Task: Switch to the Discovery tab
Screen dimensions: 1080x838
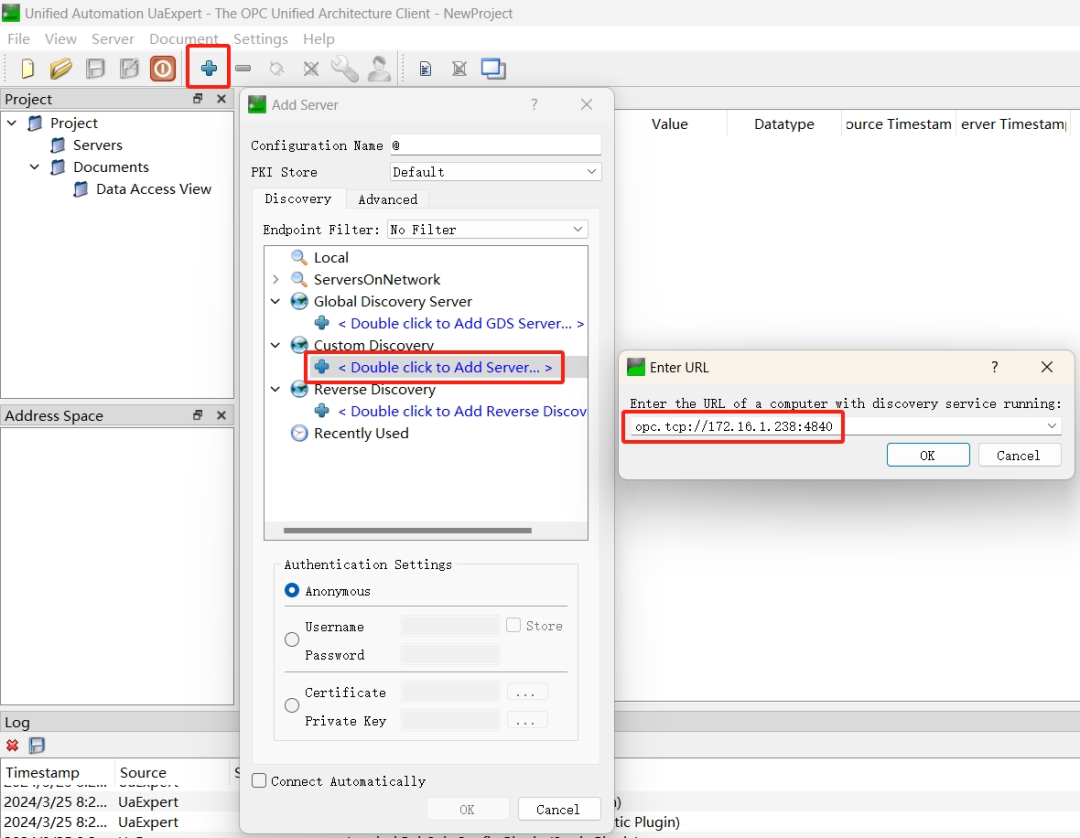Action: [298, 198]
